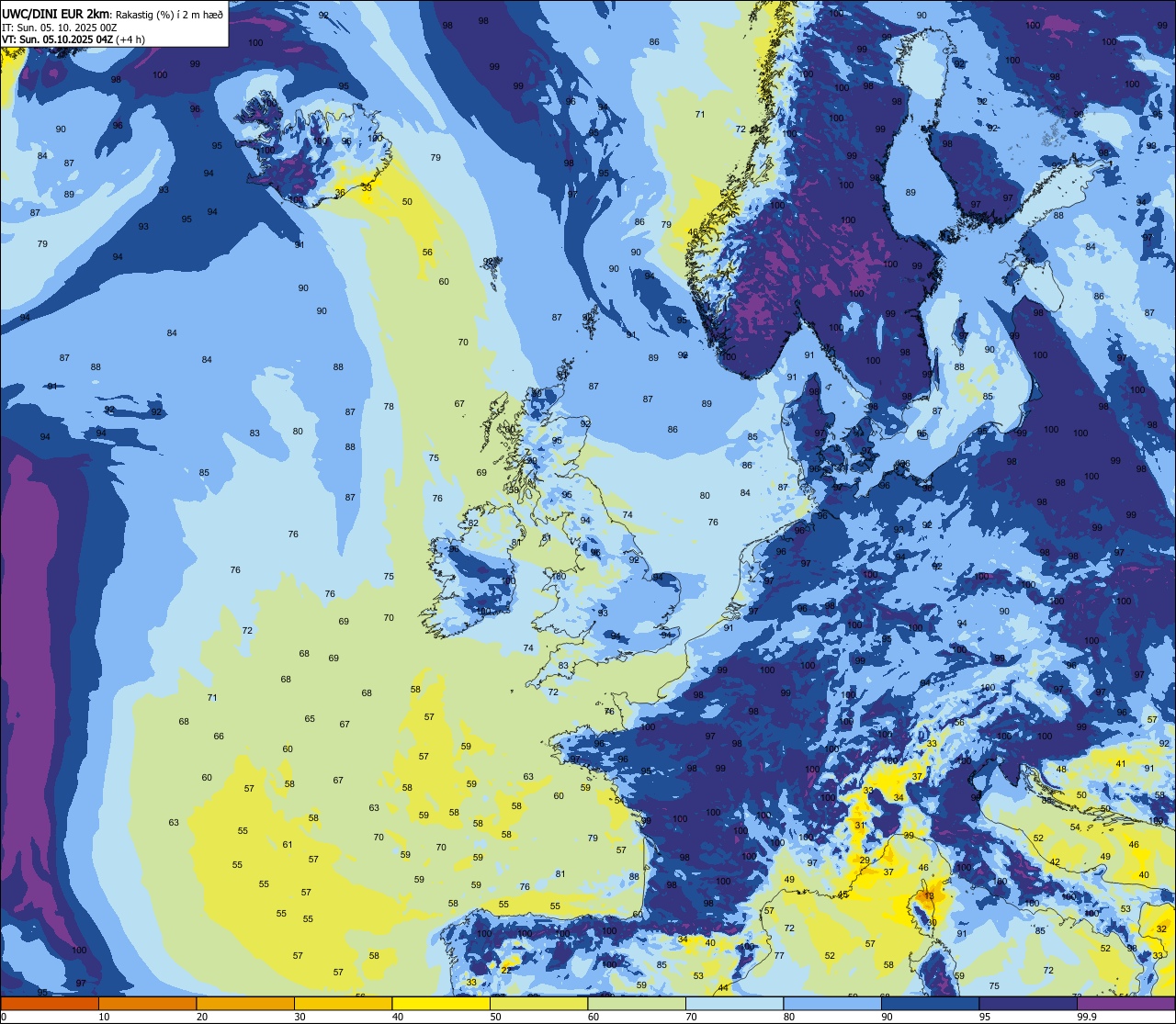The image size is (1176, 1024).
Task: Click the "Rakastig (%) í 2 m hæð" label
Action: pyautogui.click(x=169, y=14)
